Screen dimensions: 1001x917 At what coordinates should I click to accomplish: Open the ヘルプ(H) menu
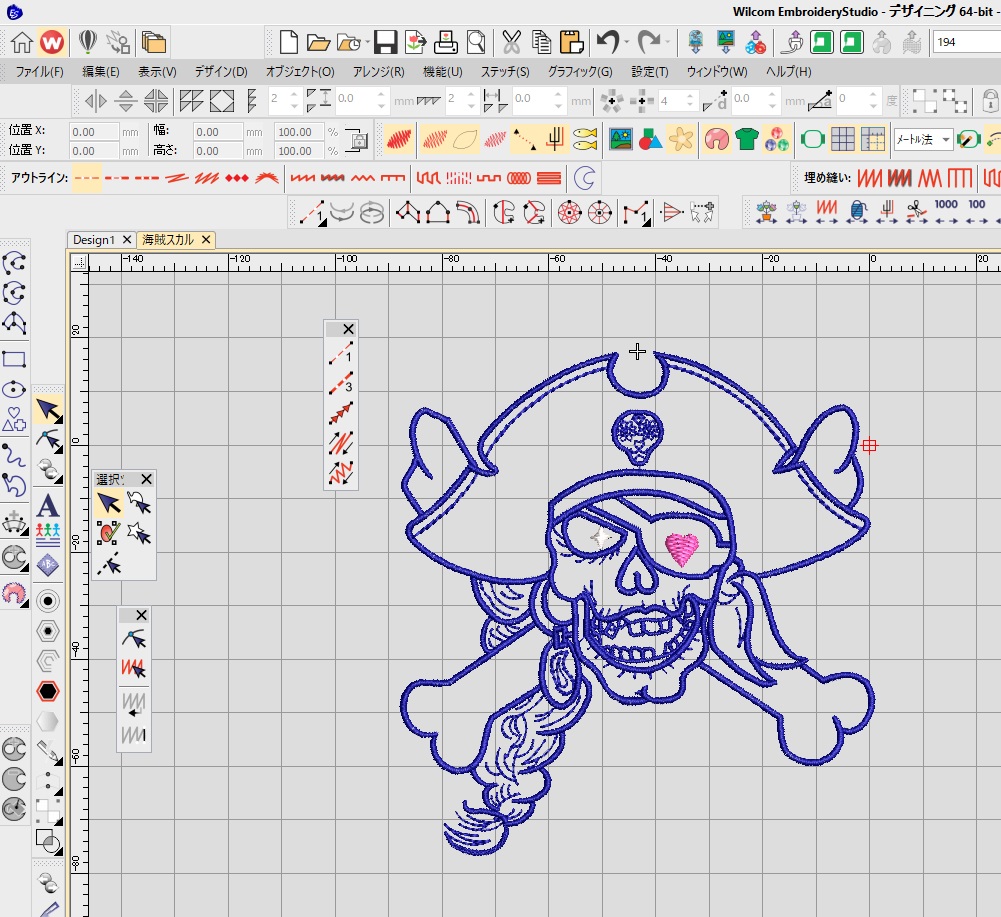(x=788, y=72)
